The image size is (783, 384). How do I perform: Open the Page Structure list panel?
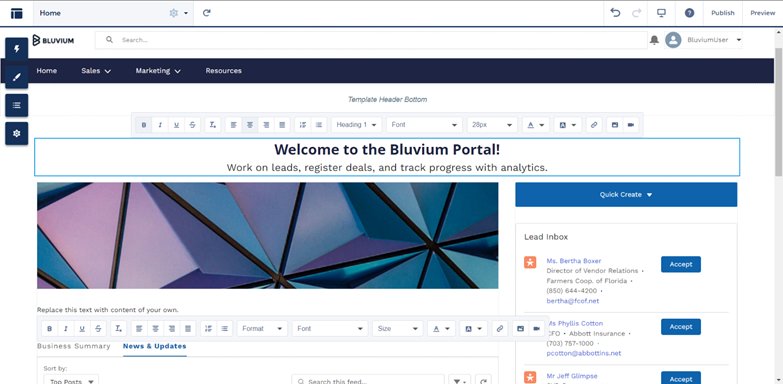click(17, 105)
